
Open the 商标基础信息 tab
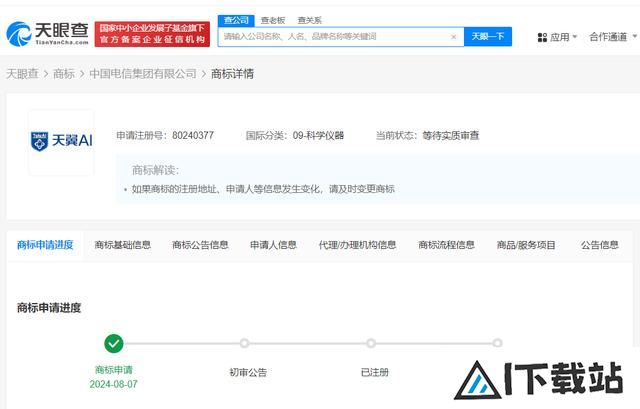[122, 245]
